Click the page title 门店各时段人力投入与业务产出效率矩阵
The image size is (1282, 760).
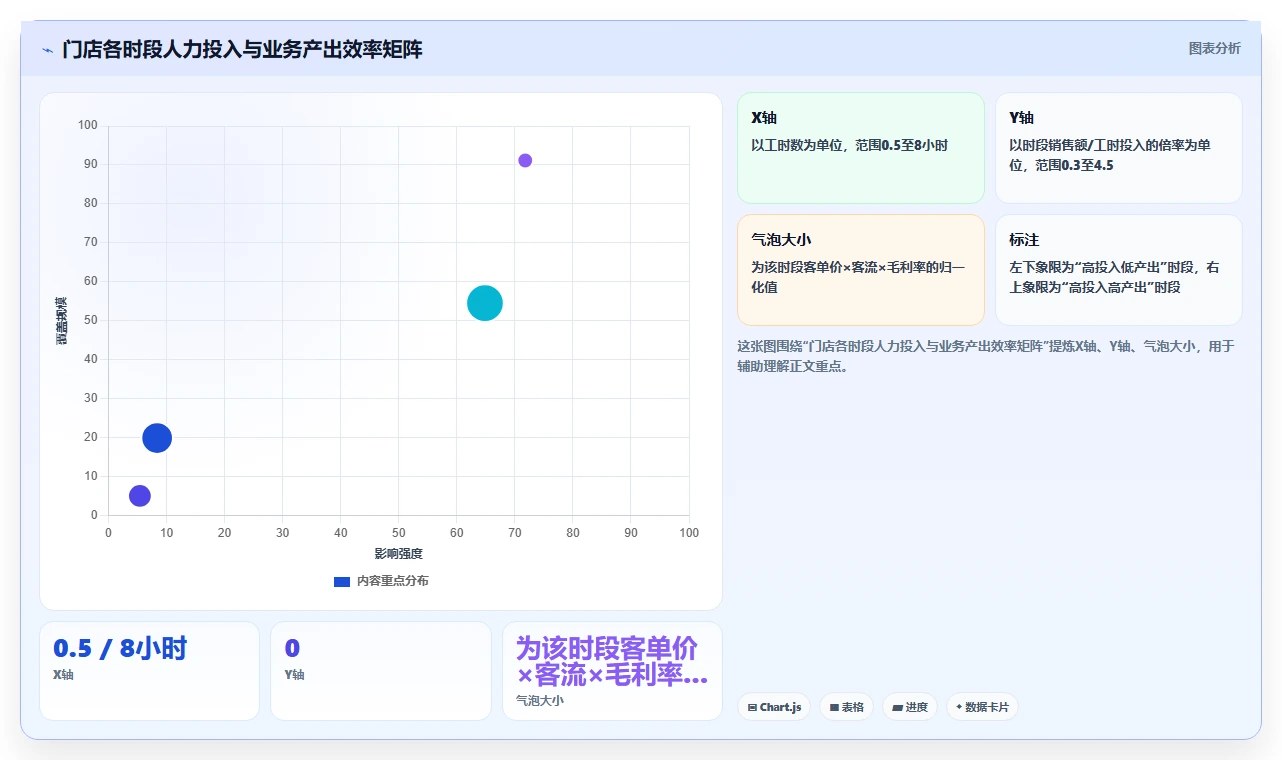242,49
